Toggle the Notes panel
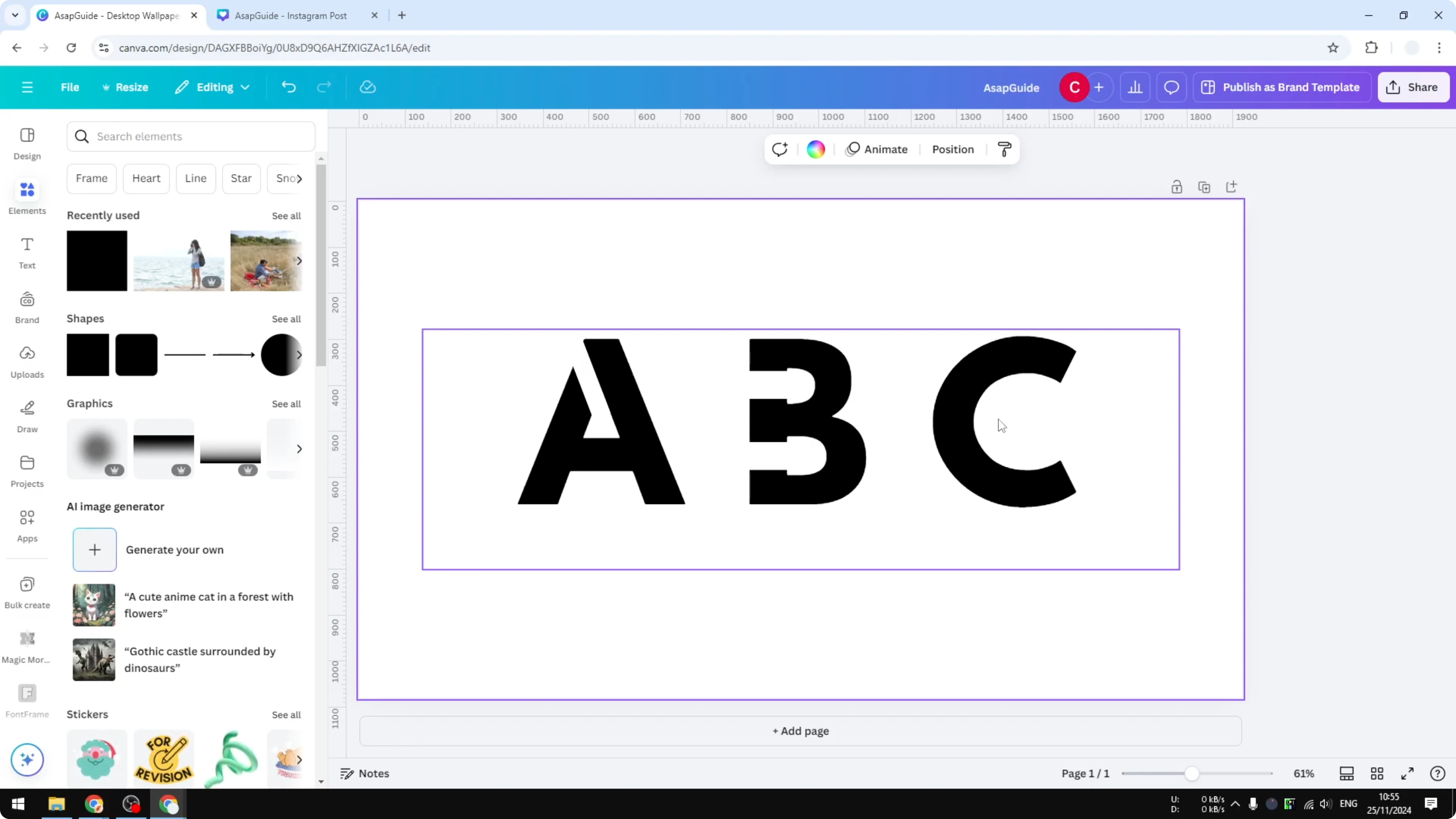The width and height of the screenshot is (1456, 819). click(x=364, y=773)
